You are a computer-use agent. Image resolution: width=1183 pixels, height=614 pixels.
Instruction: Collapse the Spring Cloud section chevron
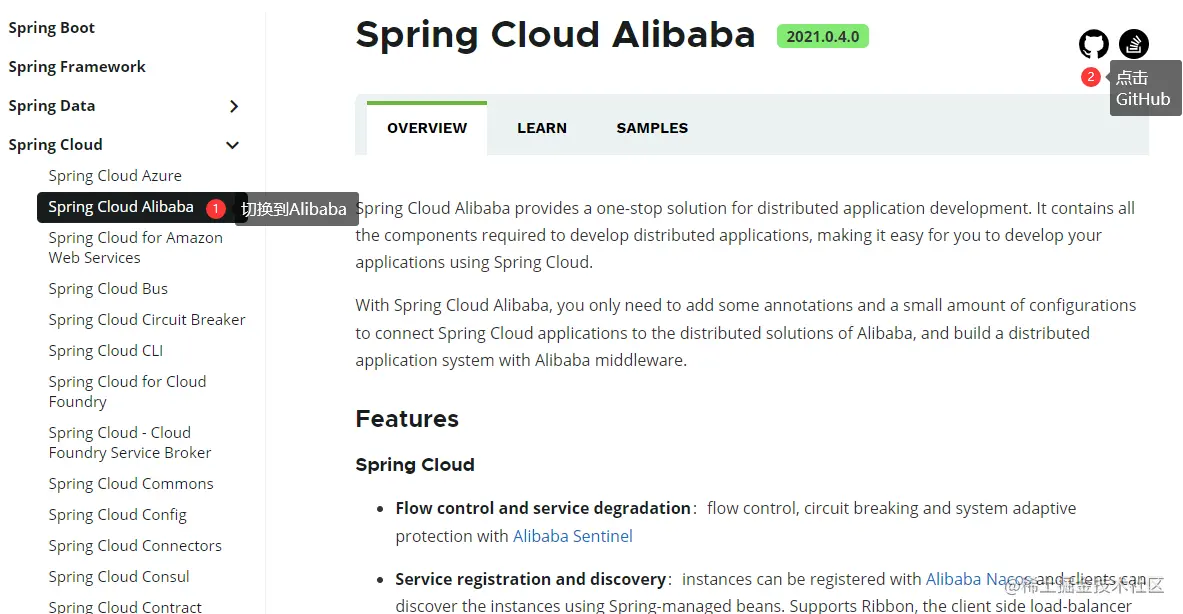click(x=233, y=145)
